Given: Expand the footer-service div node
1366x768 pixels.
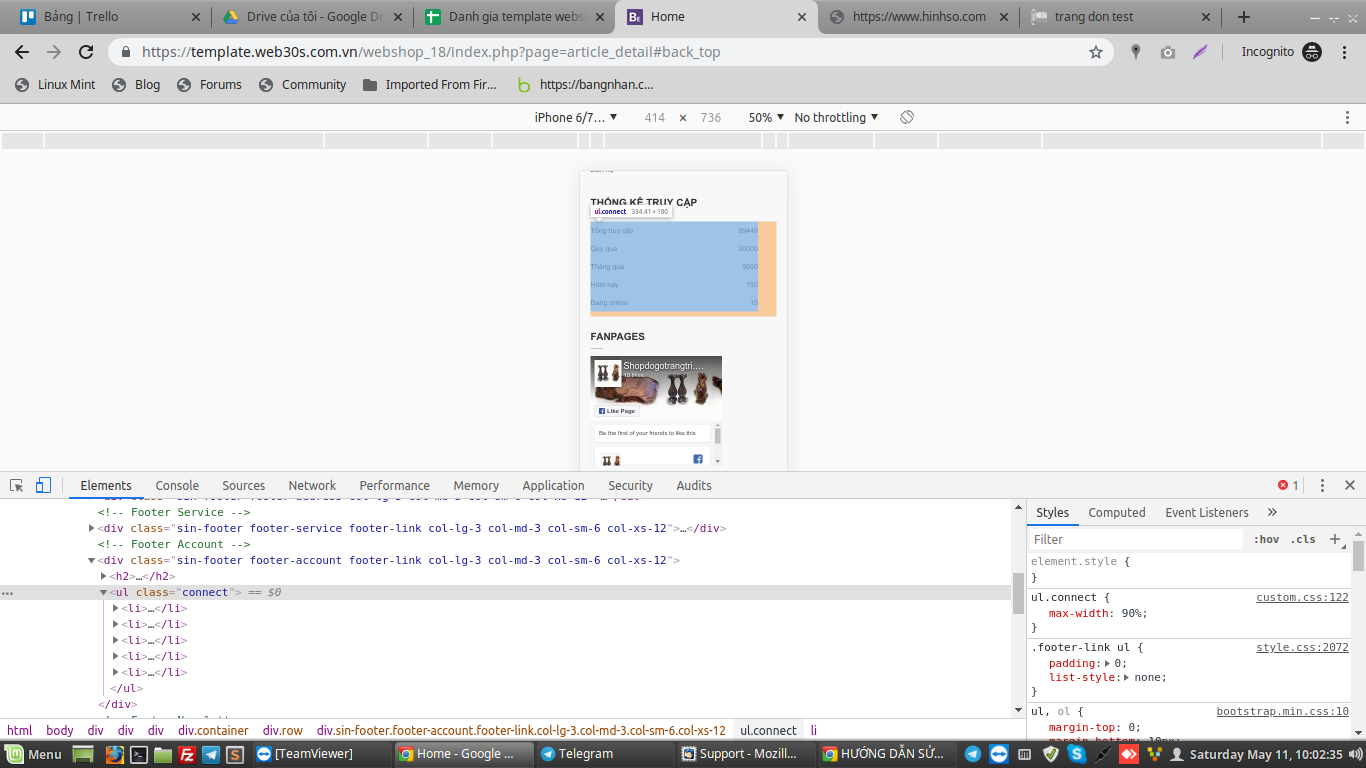Looking at the screenshot, I should tap(91, 528).
